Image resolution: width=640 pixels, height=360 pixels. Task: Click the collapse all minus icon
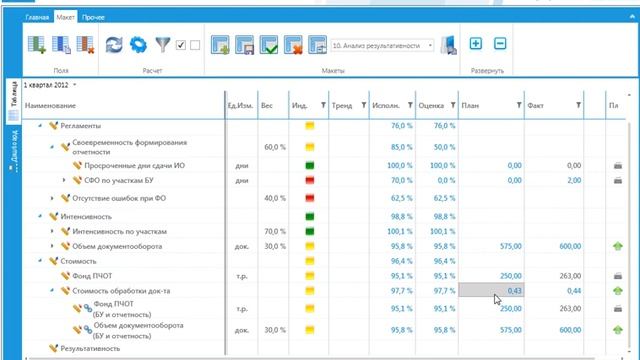point(500,43)
